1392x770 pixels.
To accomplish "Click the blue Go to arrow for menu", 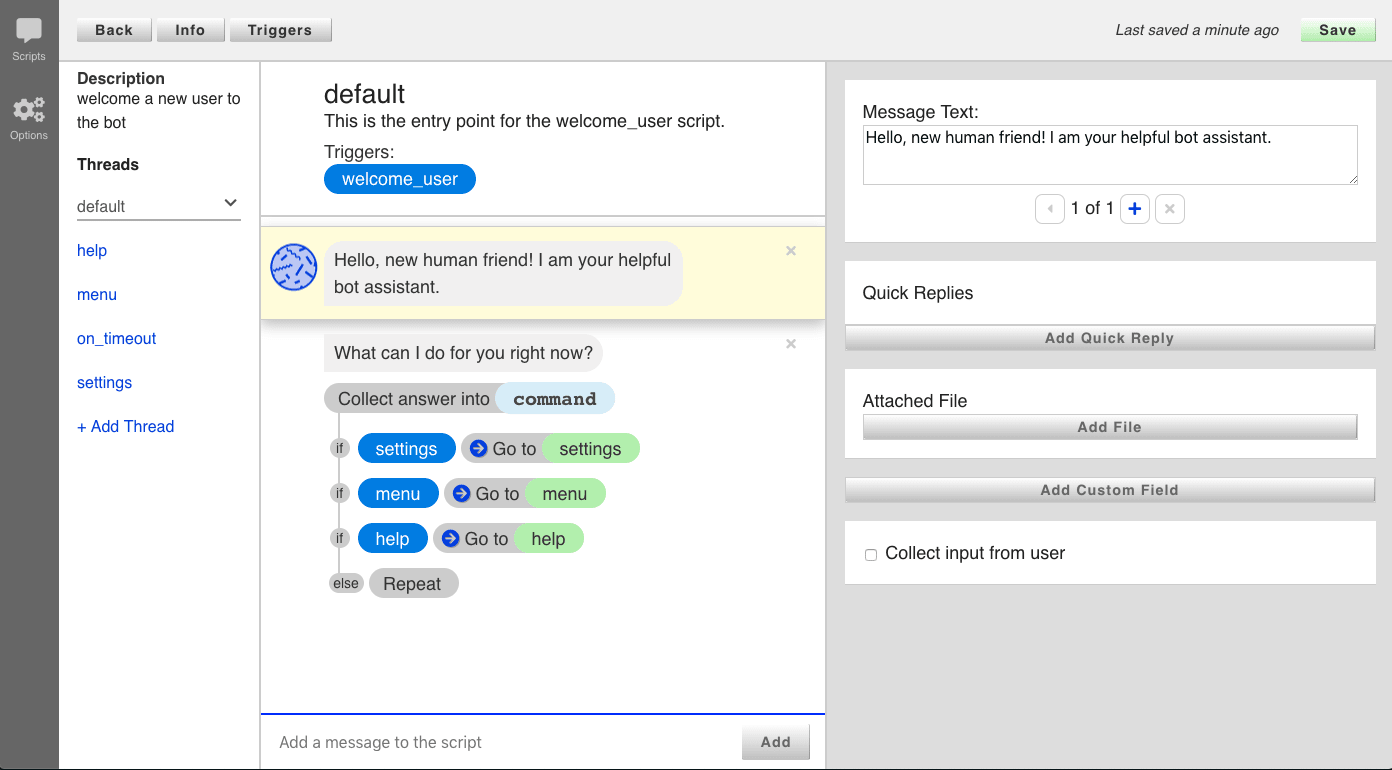I will (463, 493).
